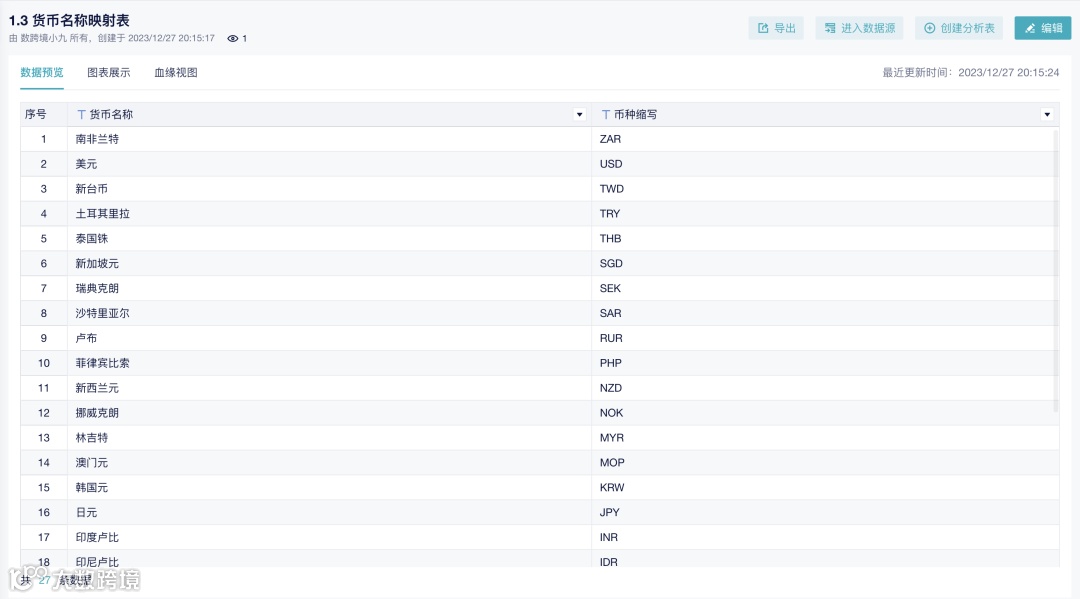
Task: Select cell 日元
Action: [329, 512]
